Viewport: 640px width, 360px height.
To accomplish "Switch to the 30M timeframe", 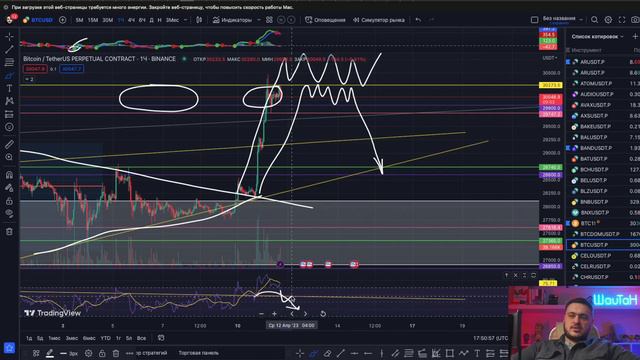I will (x=107, y=20).
